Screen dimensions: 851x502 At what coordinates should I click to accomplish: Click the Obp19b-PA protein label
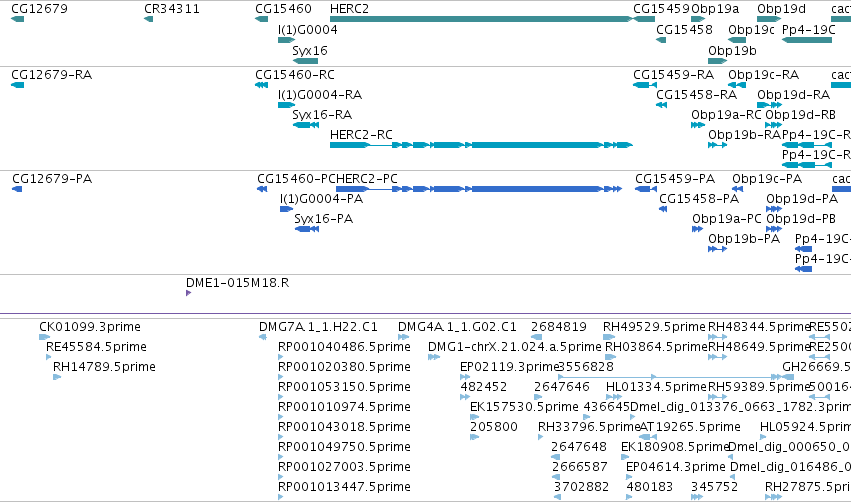pos(744,239)
